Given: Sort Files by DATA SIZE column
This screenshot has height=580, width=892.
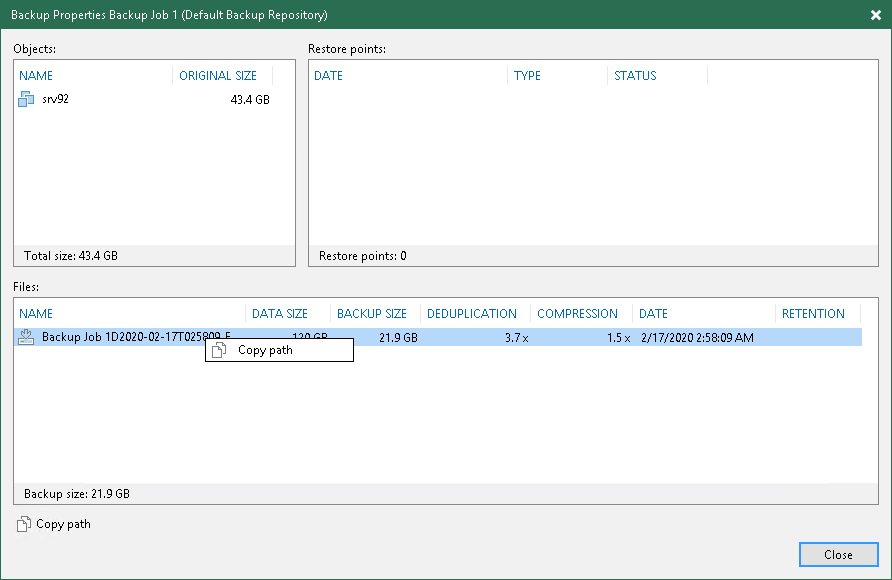Looking at the screenshot, I should point(280,314).
